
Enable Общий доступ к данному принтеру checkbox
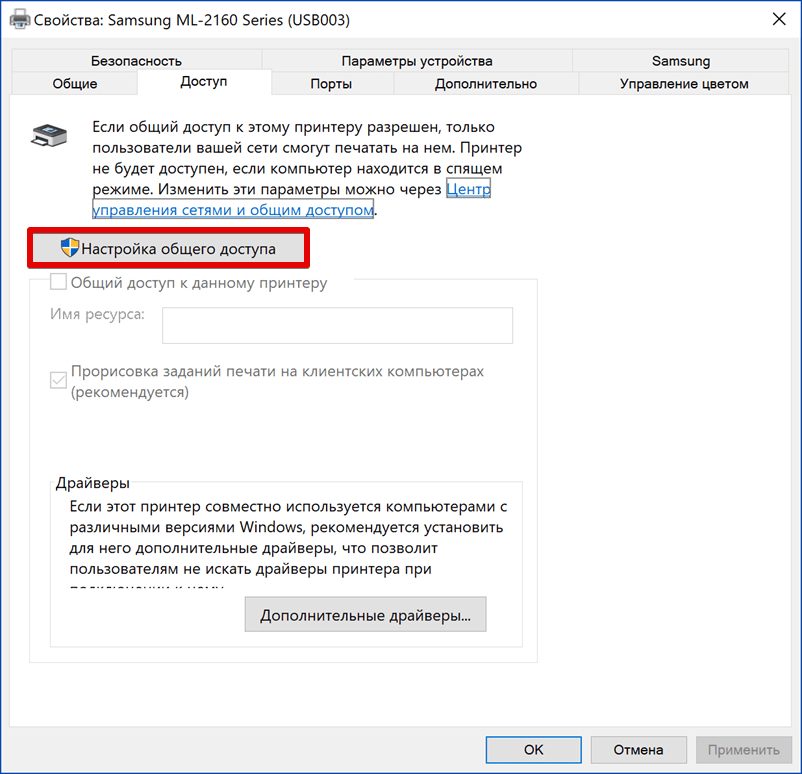point(58,281)
